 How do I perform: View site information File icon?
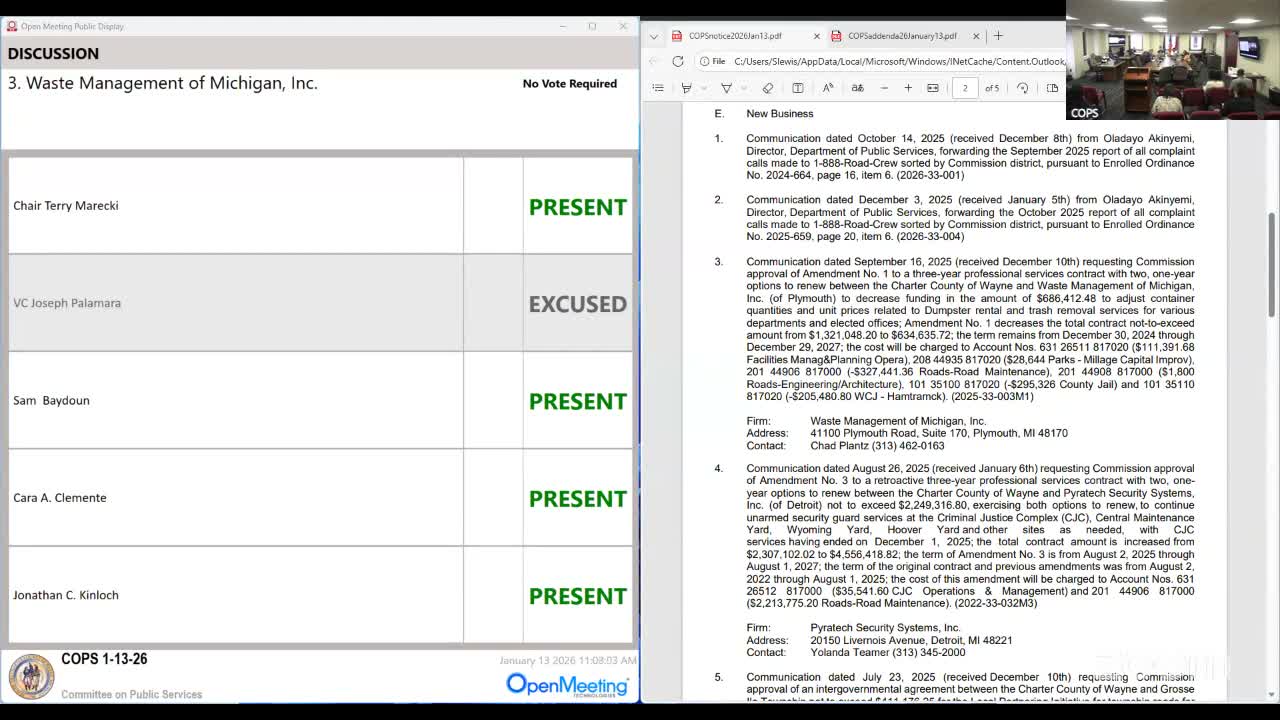(713, 61)
